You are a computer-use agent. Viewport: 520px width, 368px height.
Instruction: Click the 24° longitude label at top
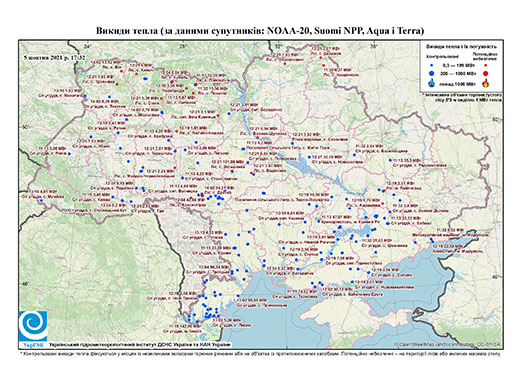(88, 46)
